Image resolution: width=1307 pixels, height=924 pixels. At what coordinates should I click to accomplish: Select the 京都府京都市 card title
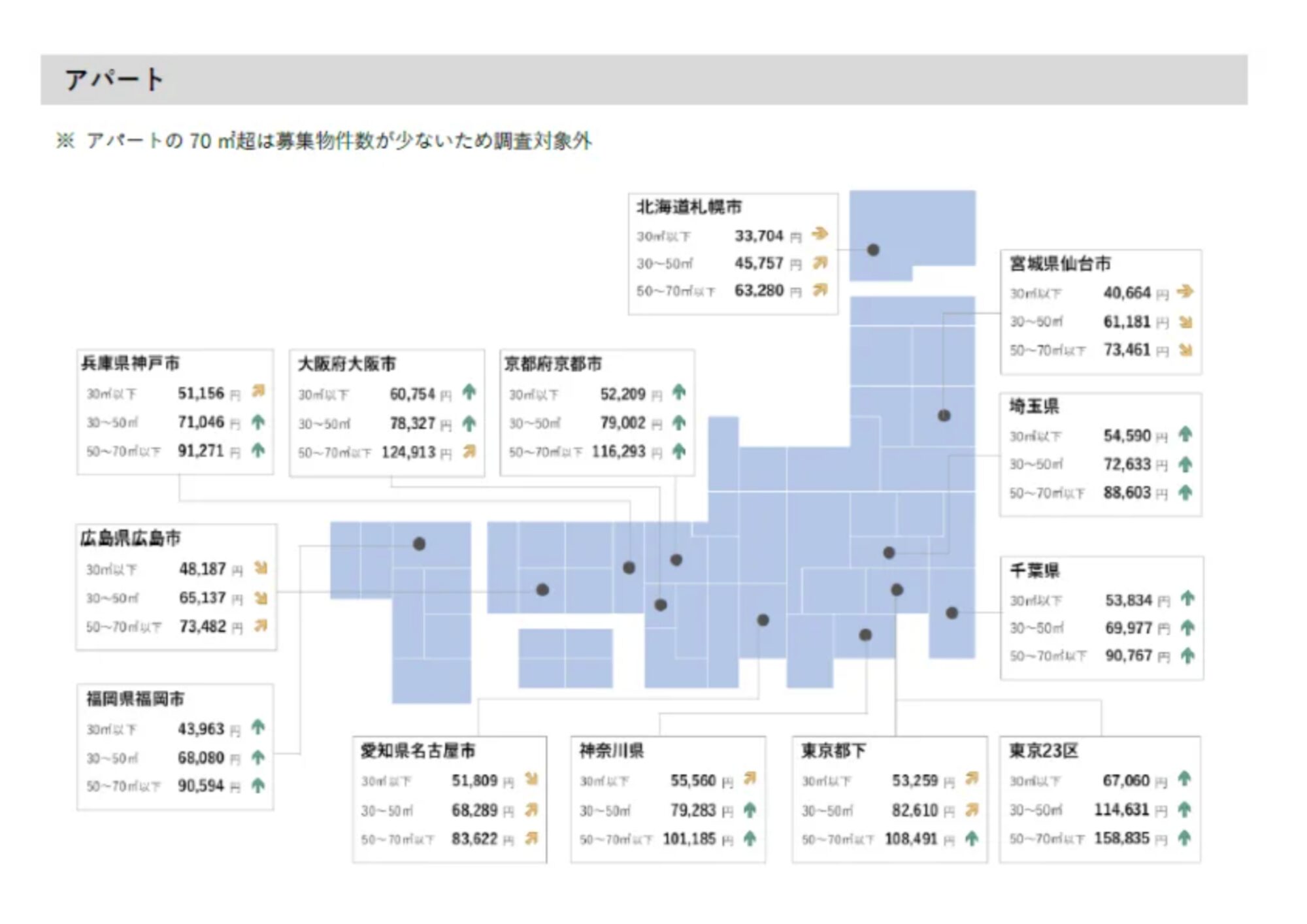pos(552,364)
